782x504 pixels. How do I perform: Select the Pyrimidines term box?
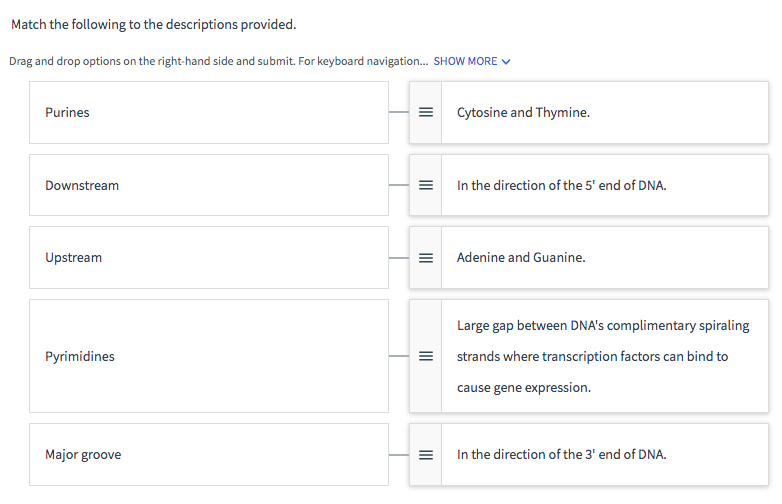(x=208, y=356)
